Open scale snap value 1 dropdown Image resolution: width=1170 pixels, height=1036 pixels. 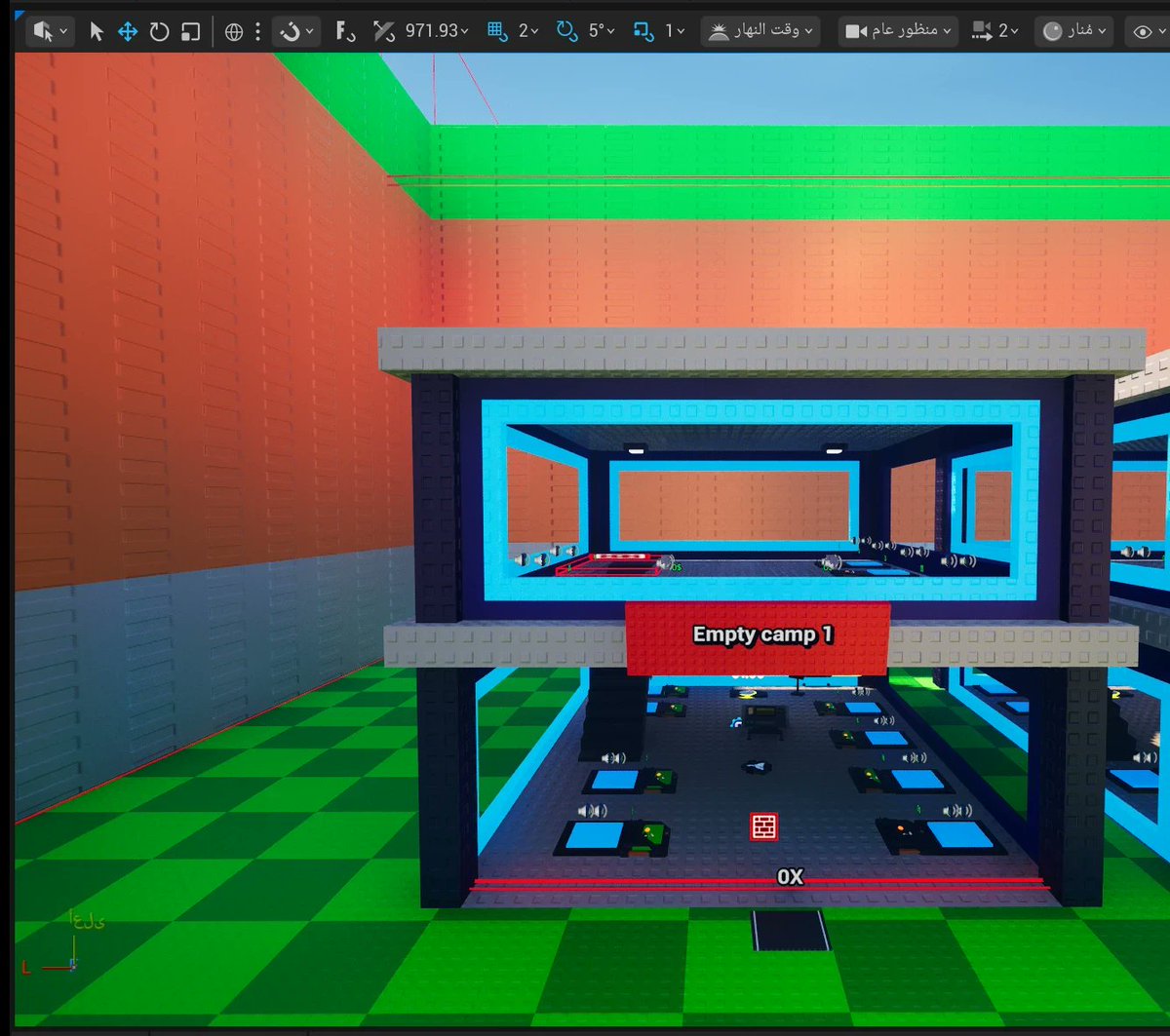(x=675, y=31)
